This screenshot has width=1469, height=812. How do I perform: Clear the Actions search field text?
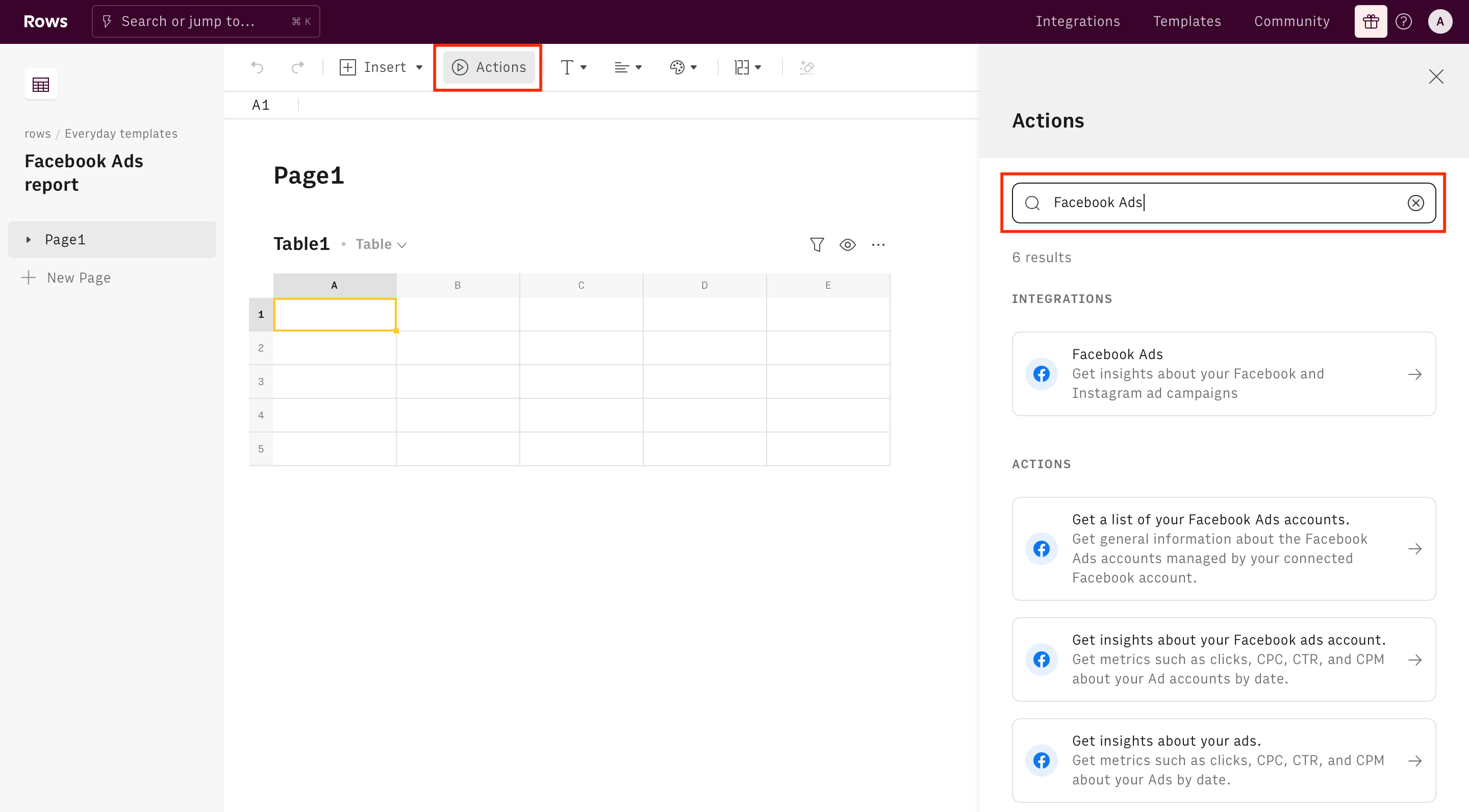click(1415, 203)
